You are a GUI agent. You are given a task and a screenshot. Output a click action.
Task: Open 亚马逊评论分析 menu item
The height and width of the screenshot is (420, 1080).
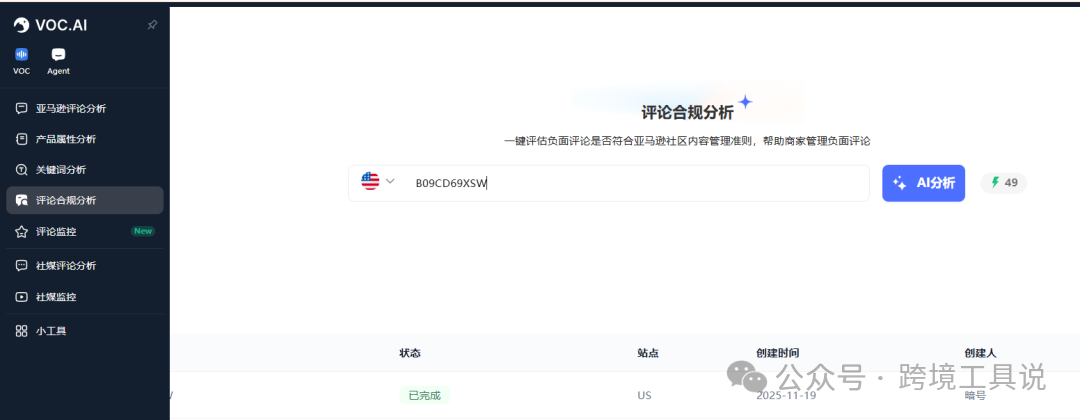[85, 108]
